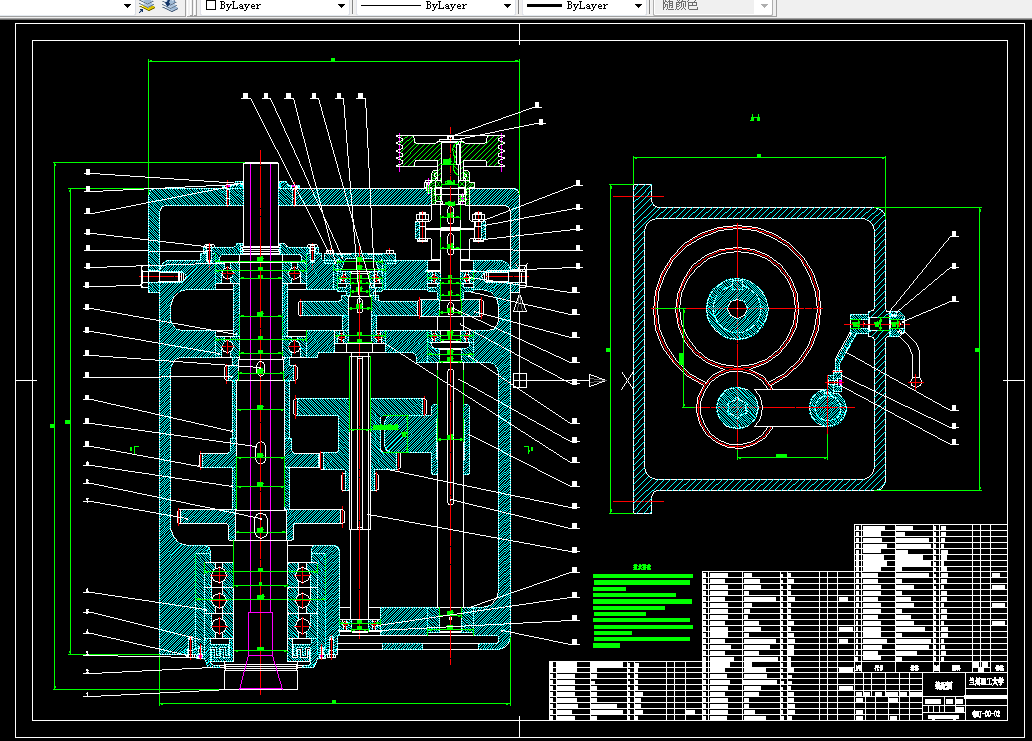Expand the layer list dropdown arrow at far left
Screen dimensions: 1032x741
[x=128, y=6]
